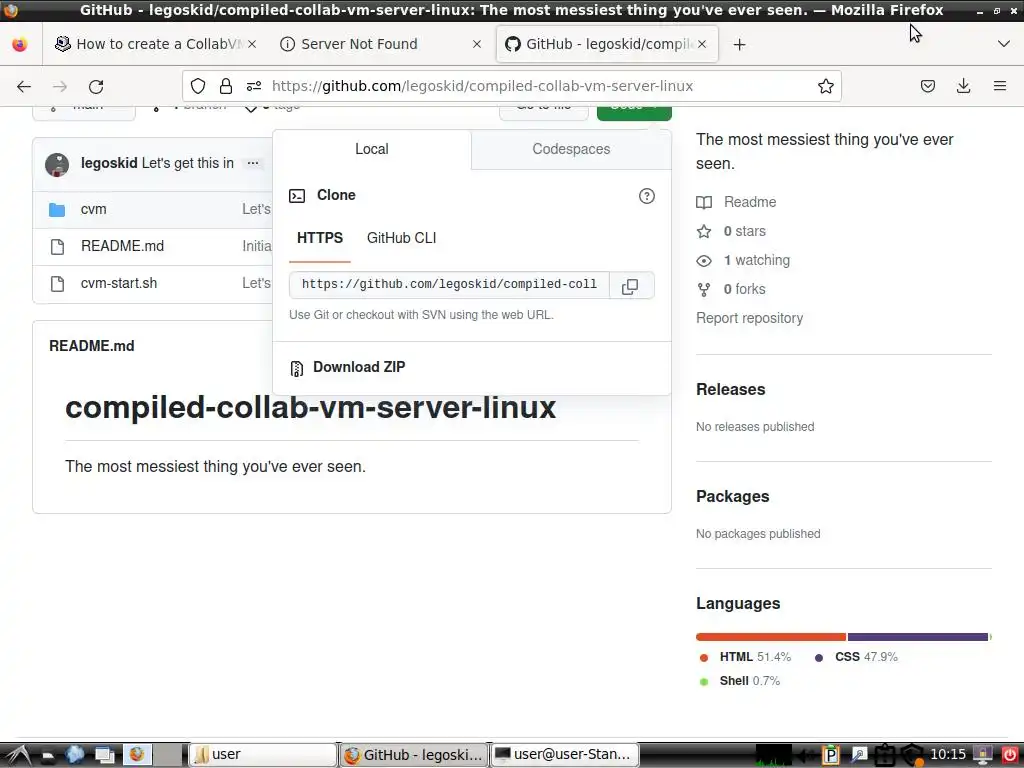Screen dimensions: 1024x768
Task: Reload the current GitHub page
Action: pyautogui.click(x=96, y=86)
